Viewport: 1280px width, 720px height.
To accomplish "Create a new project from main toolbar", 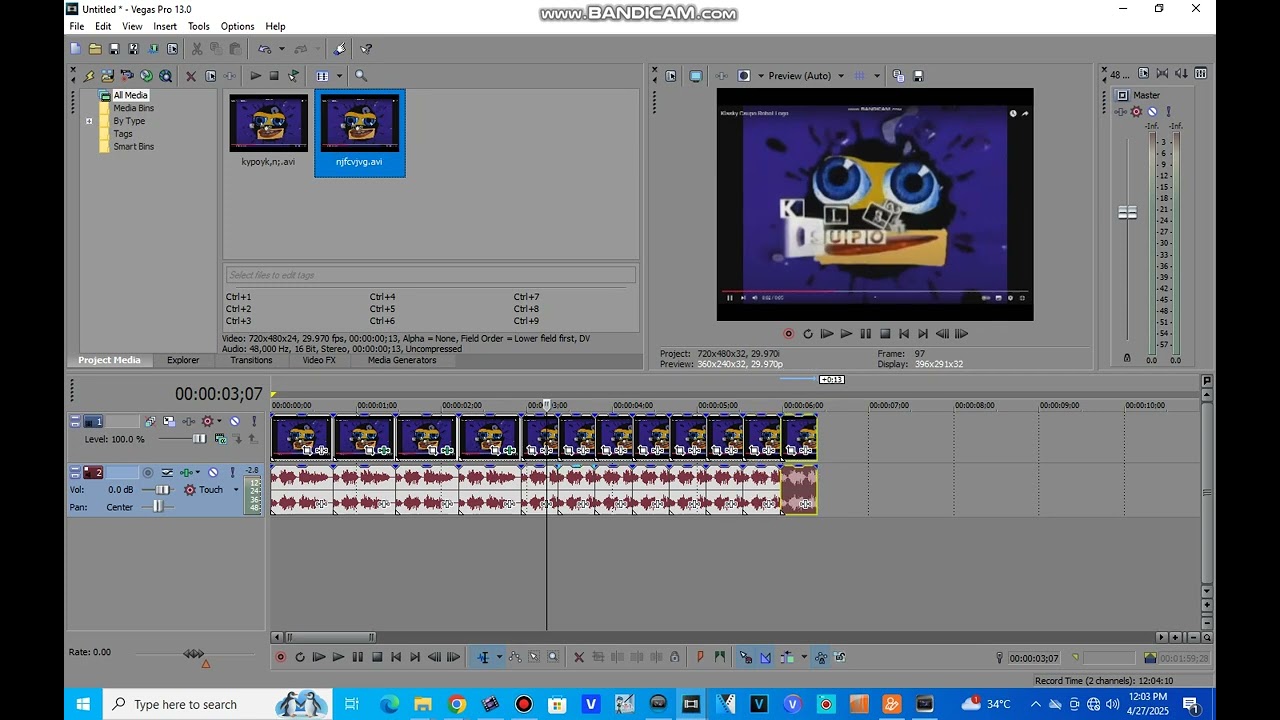I will point(75,49).
